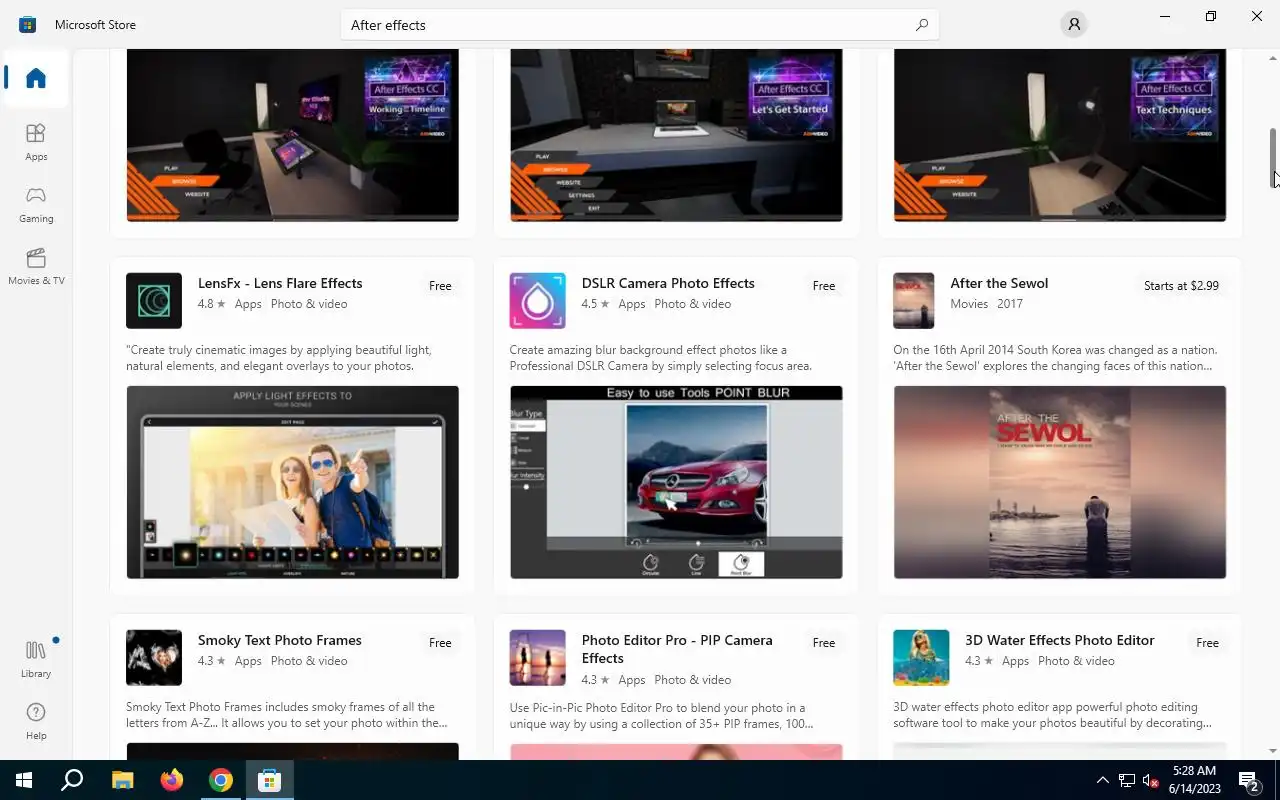The width and height of the screenshot is (1280, 800).
Task: Open After the Sewol movie title
Action: pos(999,283)
